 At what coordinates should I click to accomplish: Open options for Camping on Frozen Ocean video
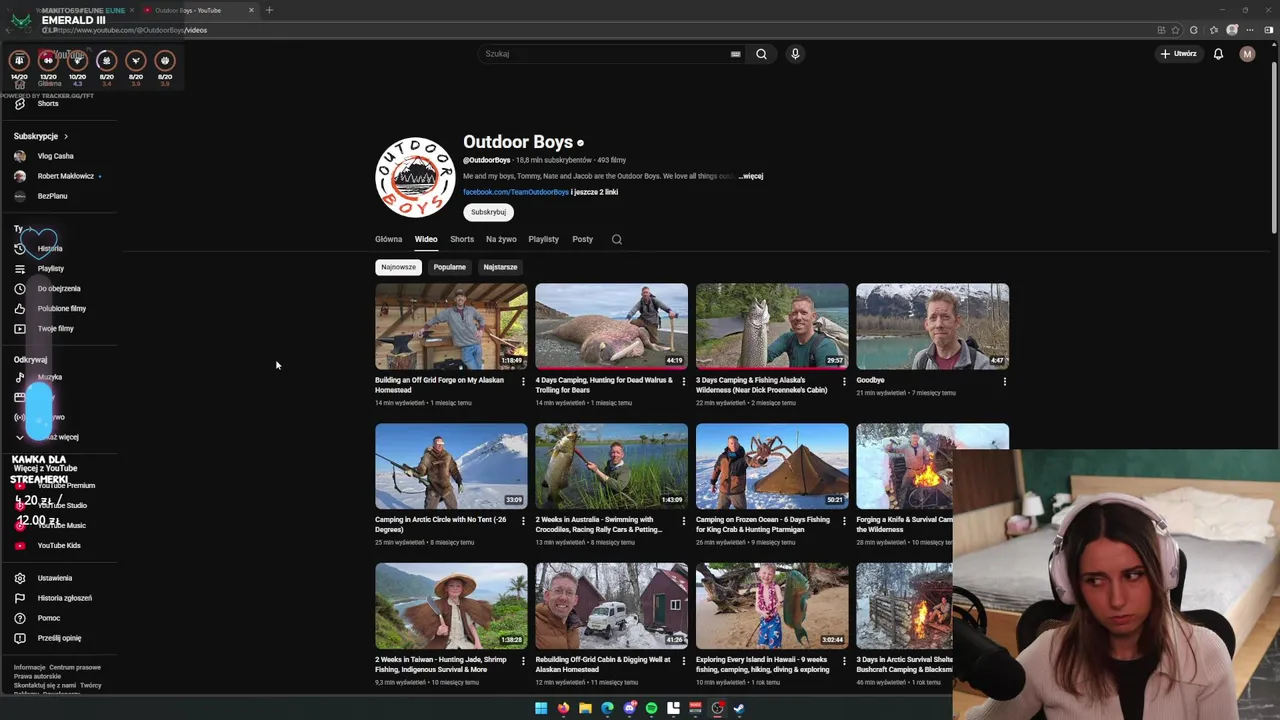(844, 520)
